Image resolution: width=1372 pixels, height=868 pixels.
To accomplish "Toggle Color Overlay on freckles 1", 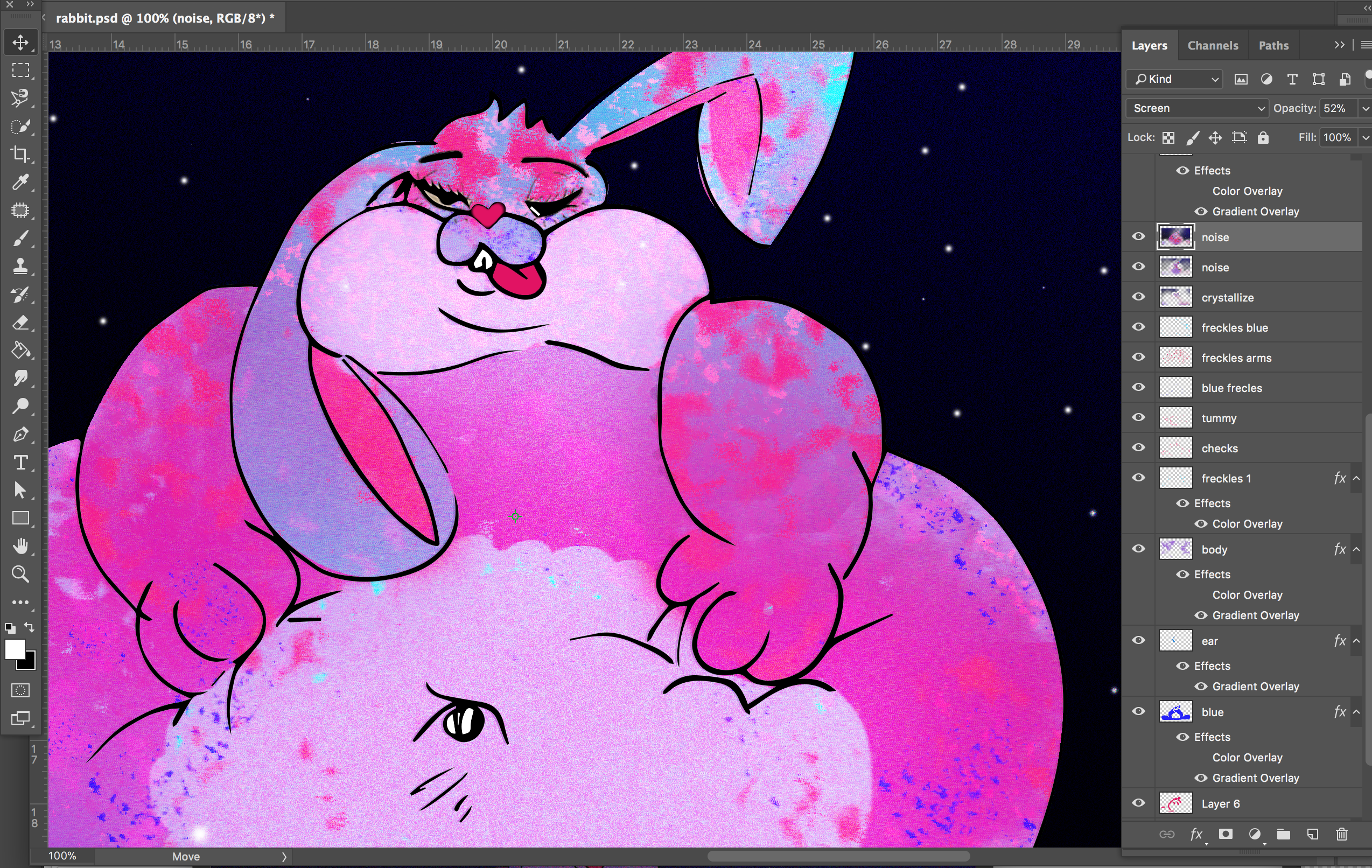I will click(x=1201, y=524).
